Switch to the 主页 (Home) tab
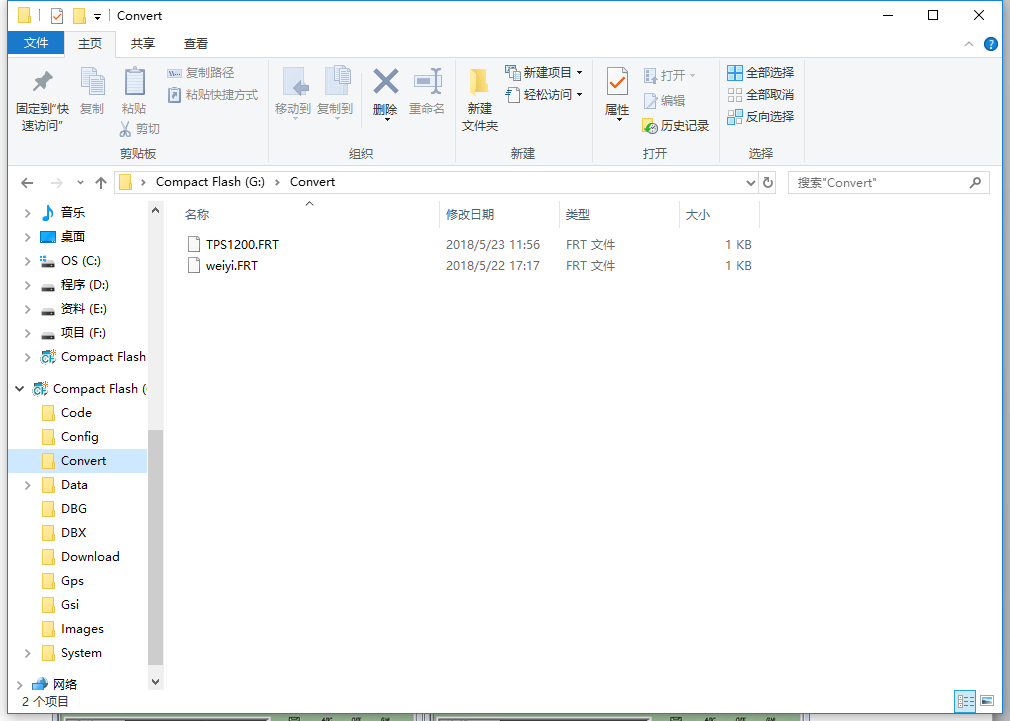 coord(90,43)
